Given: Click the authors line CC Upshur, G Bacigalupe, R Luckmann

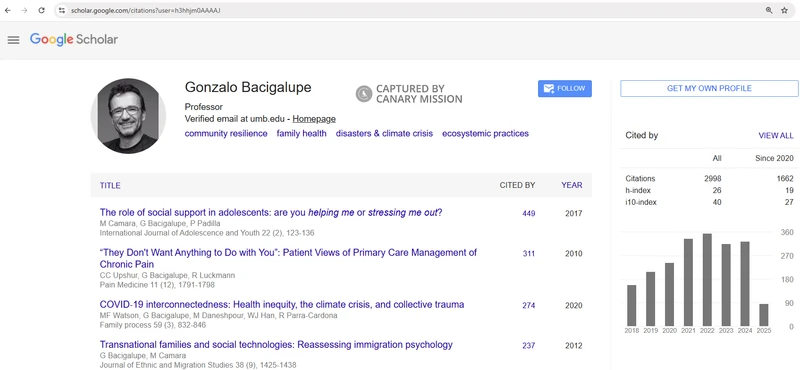Looking at the screenshot, I should click(167, 276).
